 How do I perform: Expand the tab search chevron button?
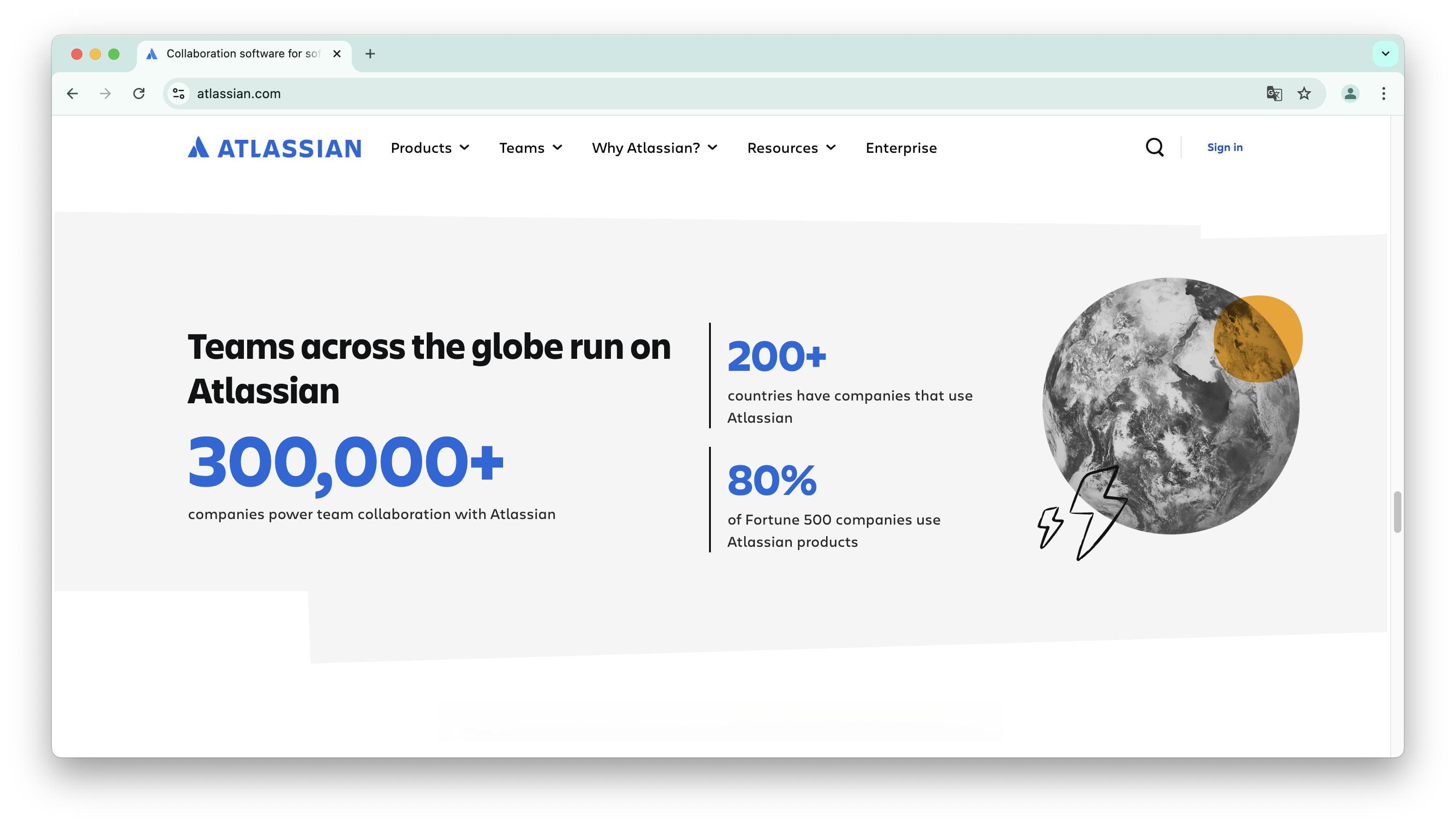pyautogui.click(x=1385, y=54)
